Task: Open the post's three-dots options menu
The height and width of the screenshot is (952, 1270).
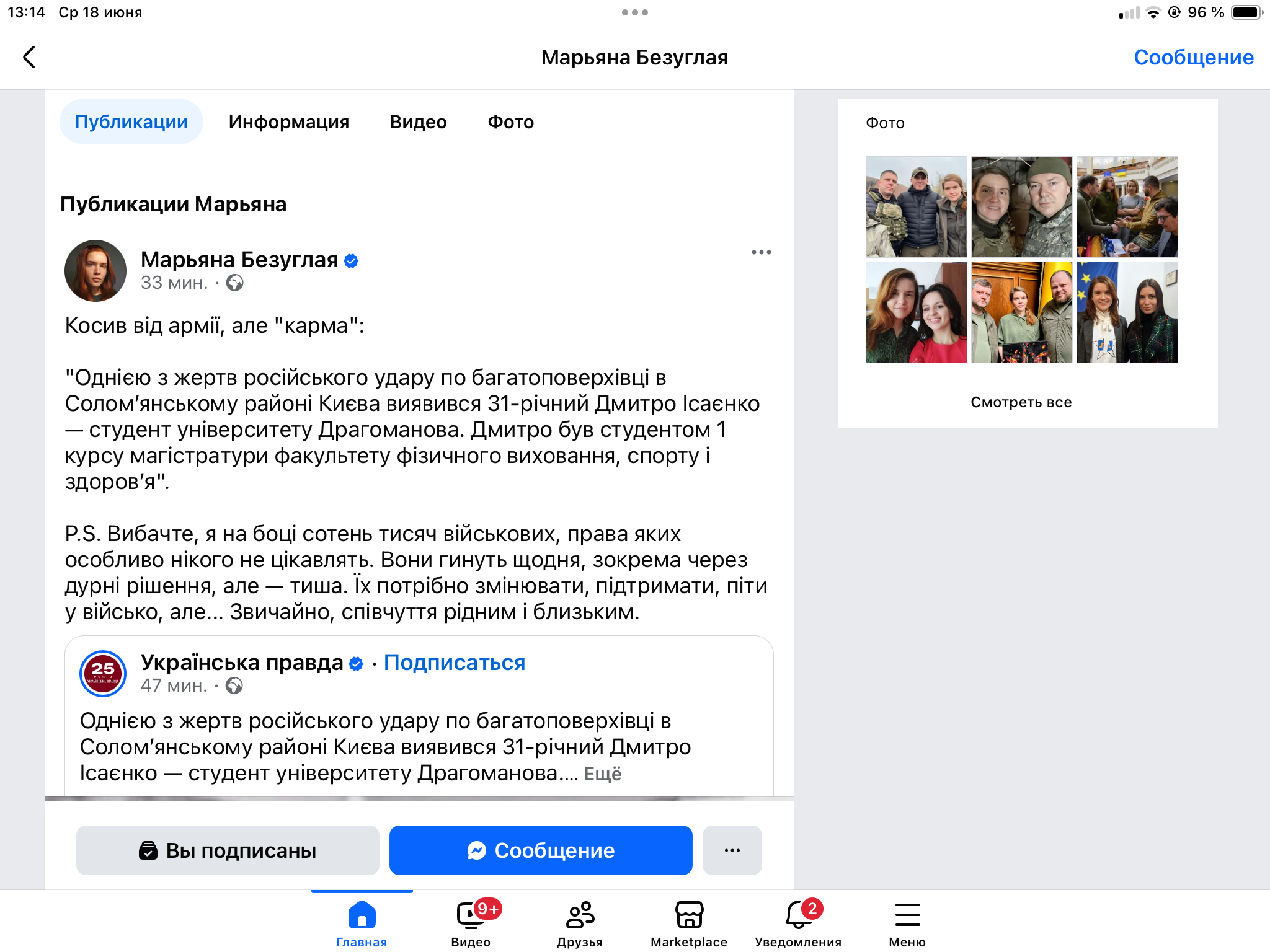Action: (x=761, y=252)
